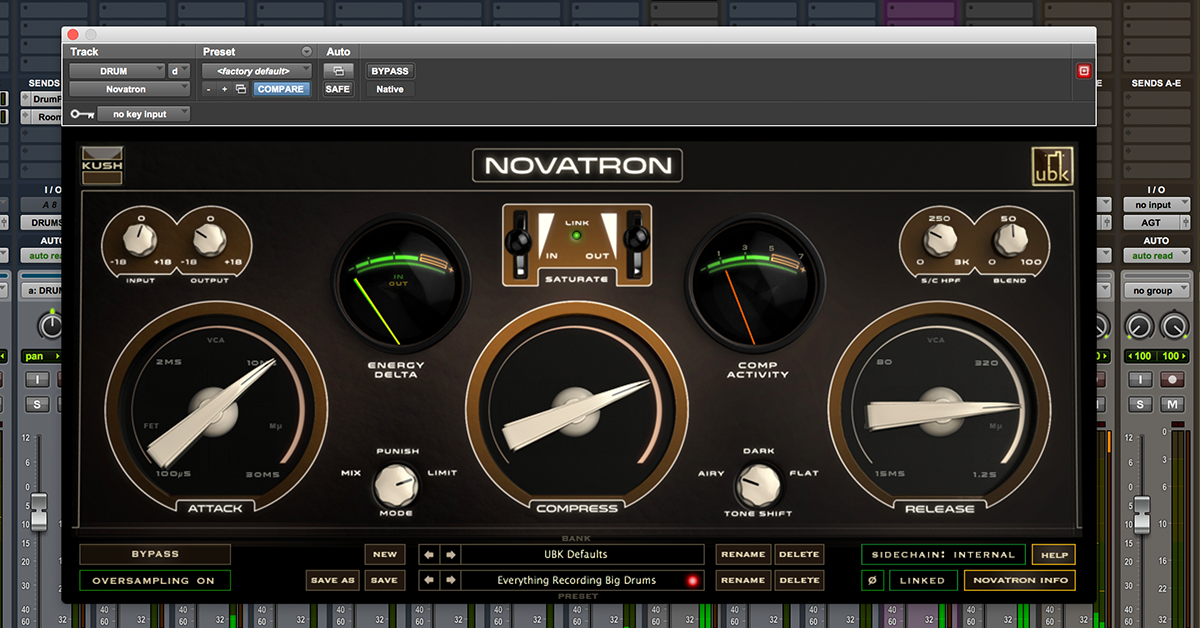Rename the UBK Defaults bank

[743, 554]
